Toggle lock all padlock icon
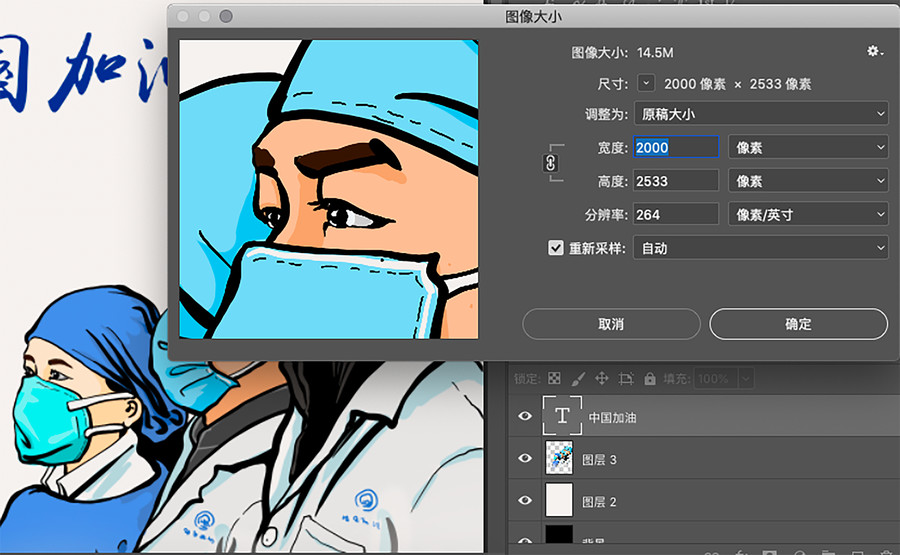The width and height of the screenshot is (900, 555). click(650, 378)
